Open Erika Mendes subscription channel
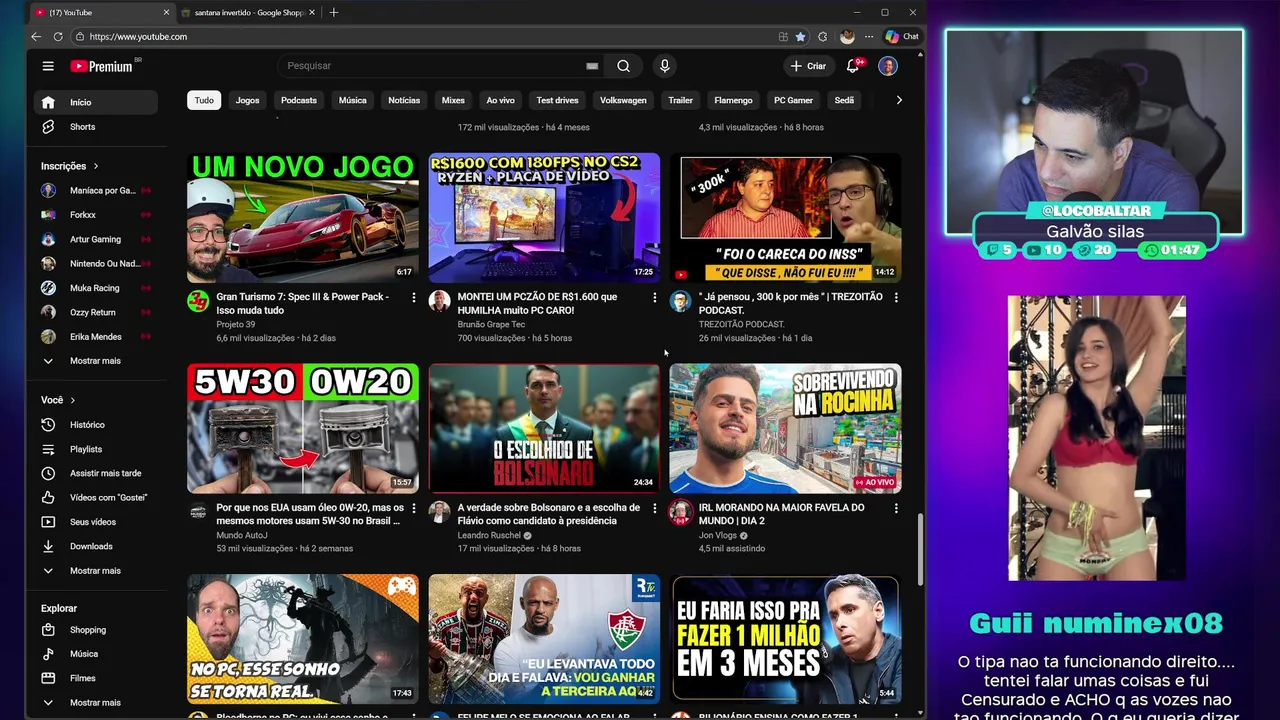Viewport: 1280px width, 720px height. (x=97, y=337)
